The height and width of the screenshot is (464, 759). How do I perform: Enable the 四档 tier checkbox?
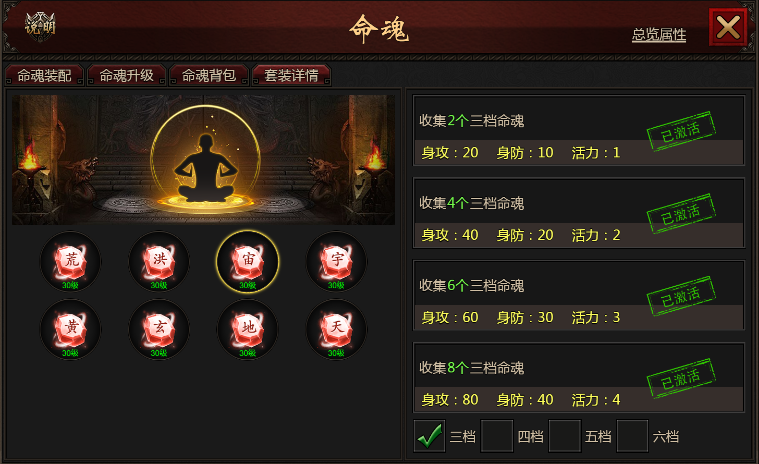point(497,436)
